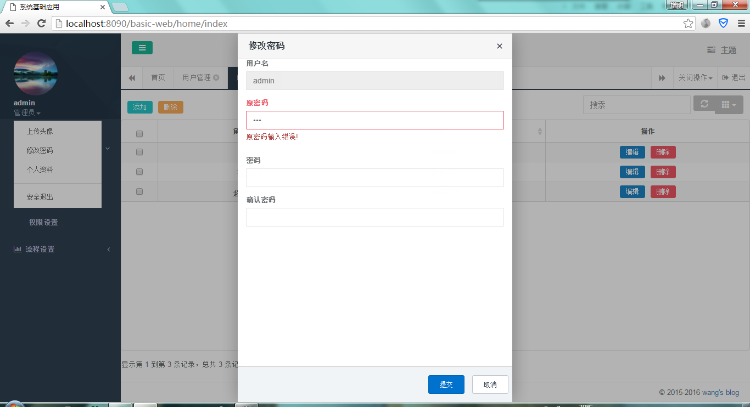The width and height of the screenshot is (750, 407).
Task: Close the 用户管理 tab via its x icon
Action: pos(216,77)
